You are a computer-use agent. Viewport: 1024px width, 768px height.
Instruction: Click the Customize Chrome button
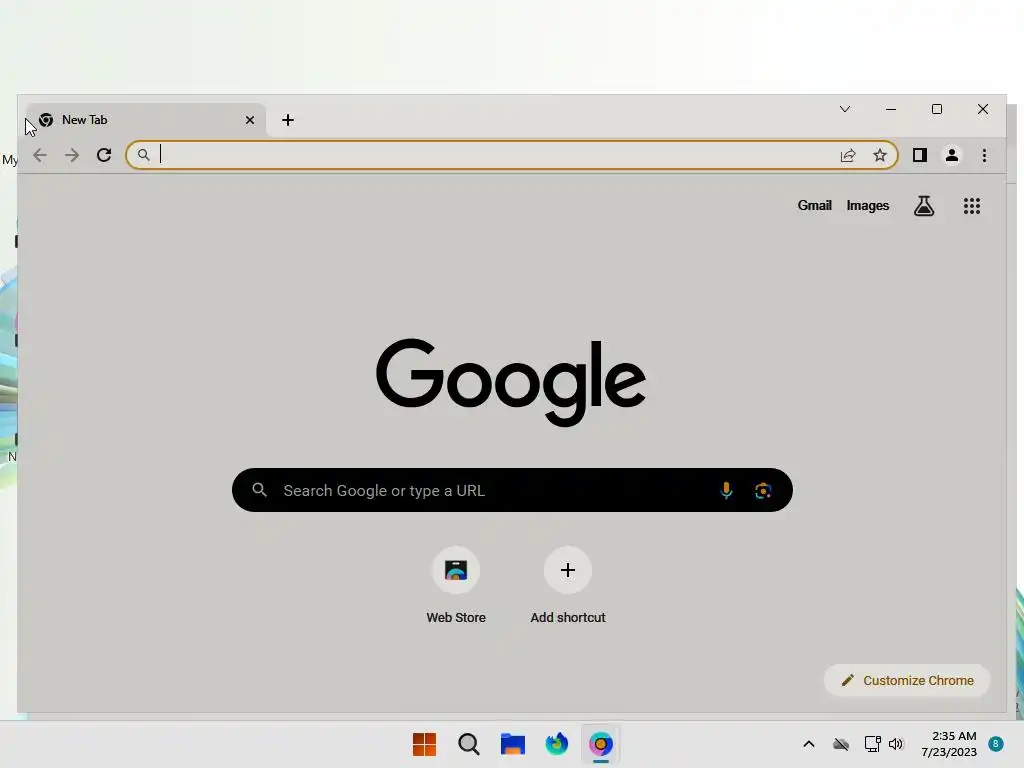[907, 680]
